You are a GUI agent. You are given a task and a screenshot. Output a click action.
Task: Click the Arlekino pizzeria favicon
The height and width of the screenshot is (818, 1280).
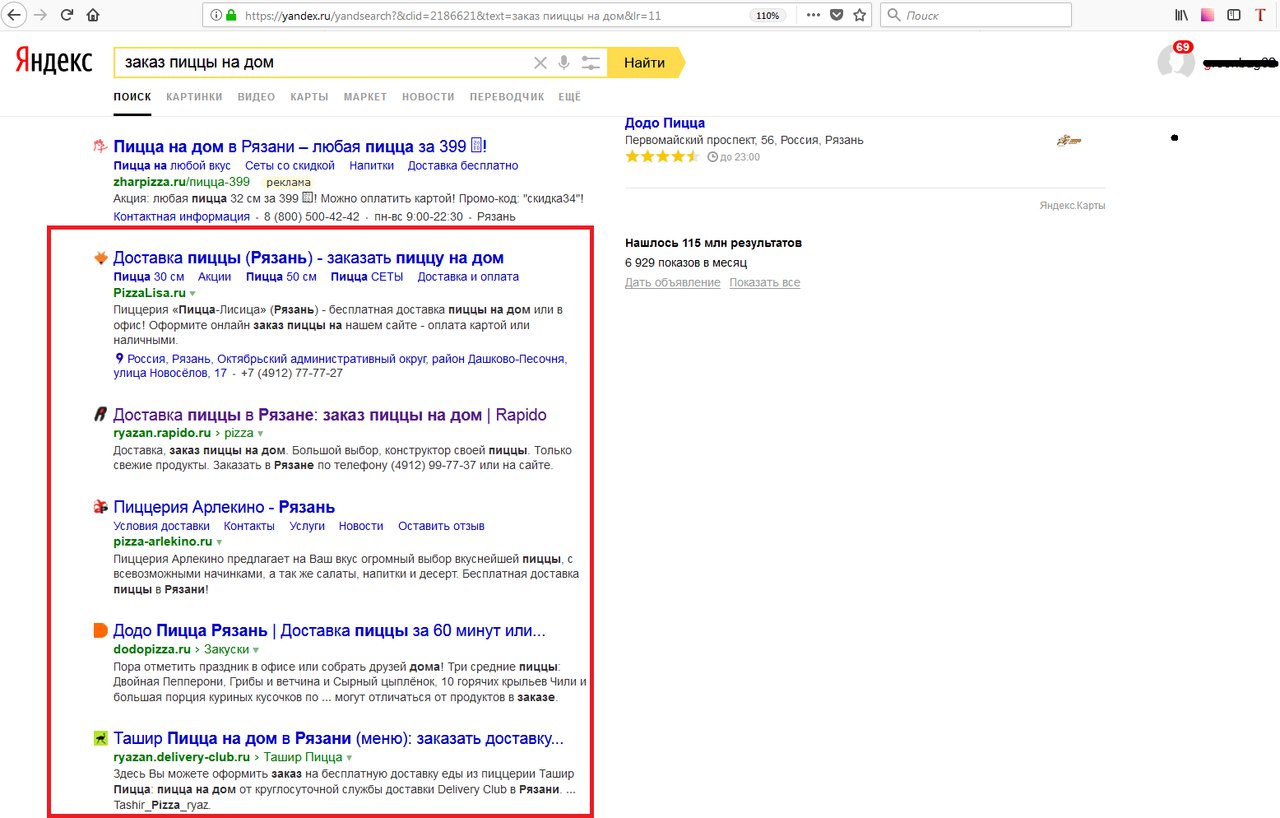pos(100,507)
